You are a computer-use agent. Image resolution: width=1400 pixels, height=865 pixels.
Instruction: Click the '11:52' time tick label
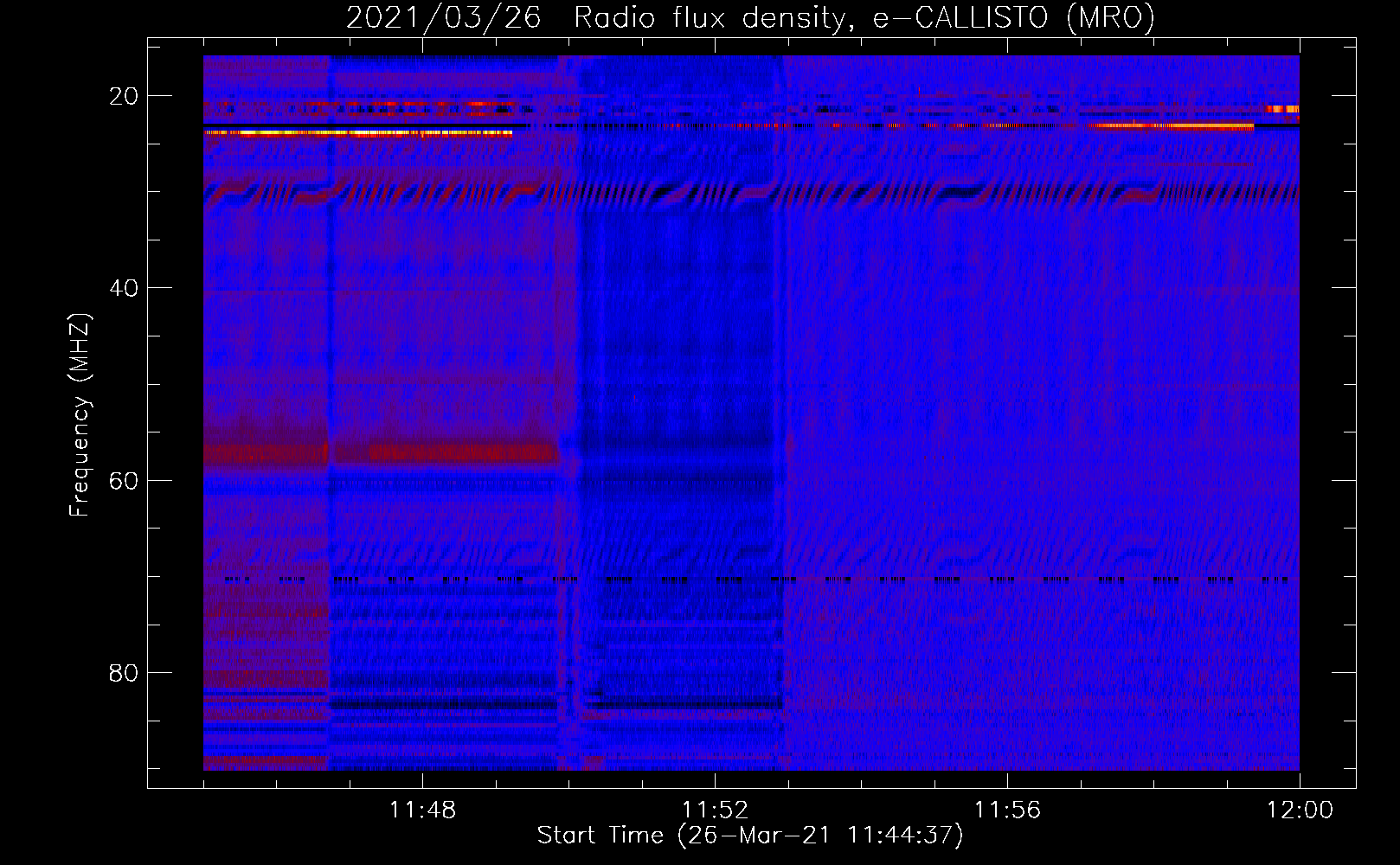pyautogui.click(x=715, y=811)
